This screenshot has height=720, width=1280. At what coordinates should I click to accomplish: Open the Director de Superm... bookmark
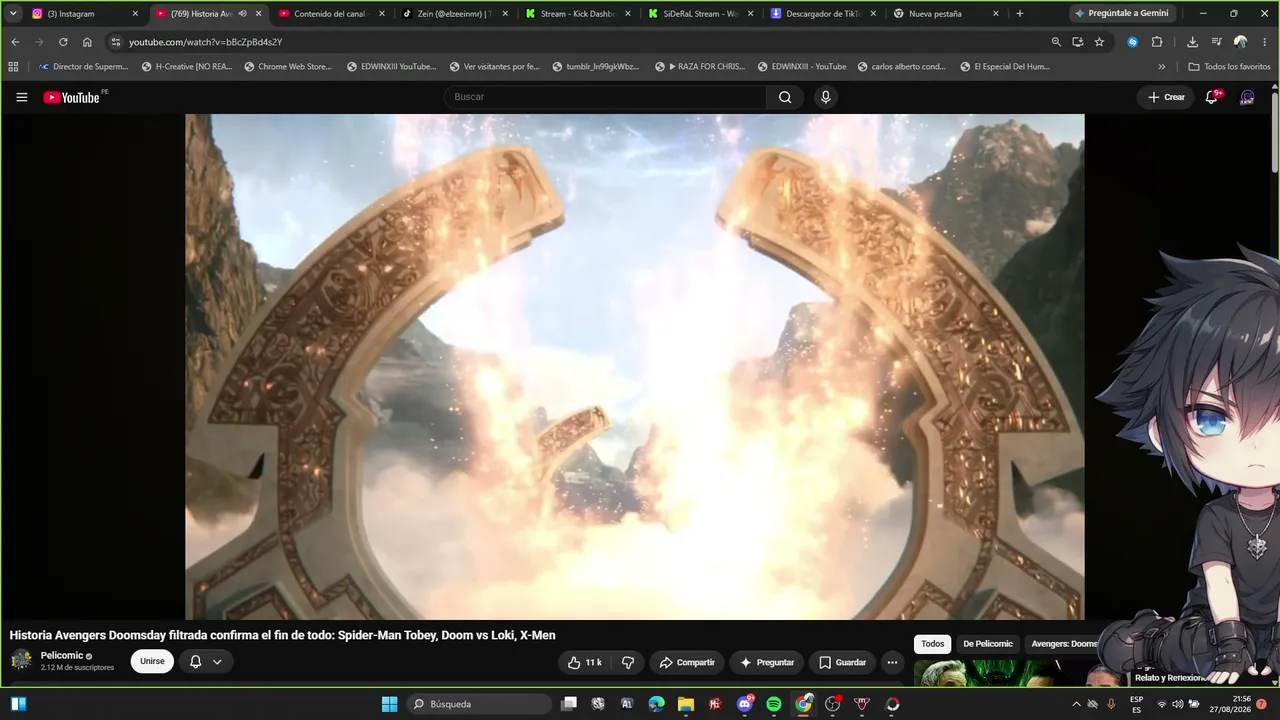pyautogui.click(x=83, y=67)
